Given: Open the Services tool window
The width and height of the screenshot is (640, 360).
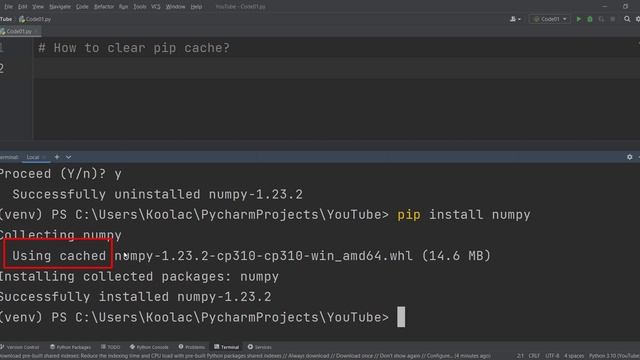Looking at the screenshot, I should (x=260, y=347).
